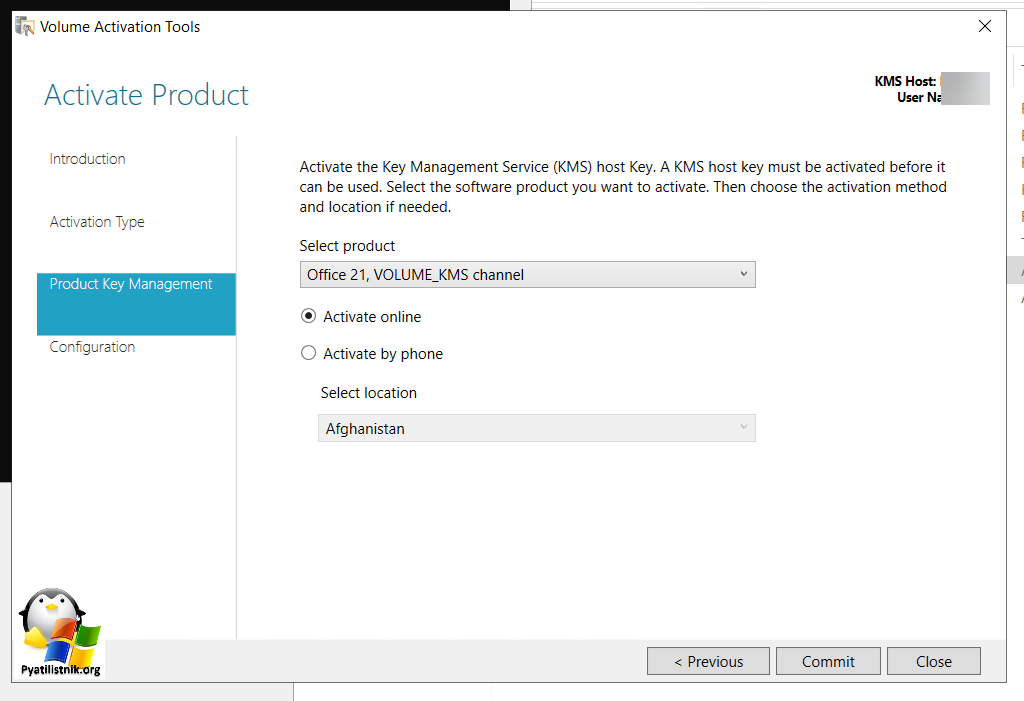Click the Commit button
The height and width of the screenshot is (701, 1024).
pos(828,661)
